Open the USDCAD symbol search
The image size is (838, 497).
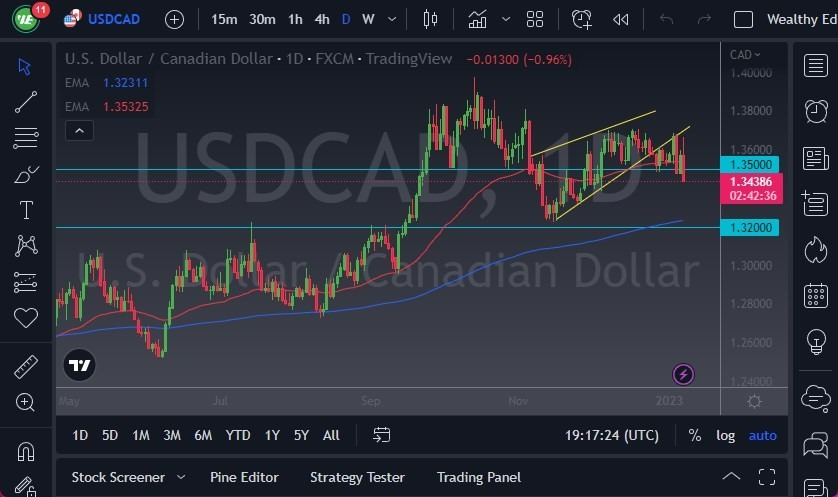click(x=114, y=20)
